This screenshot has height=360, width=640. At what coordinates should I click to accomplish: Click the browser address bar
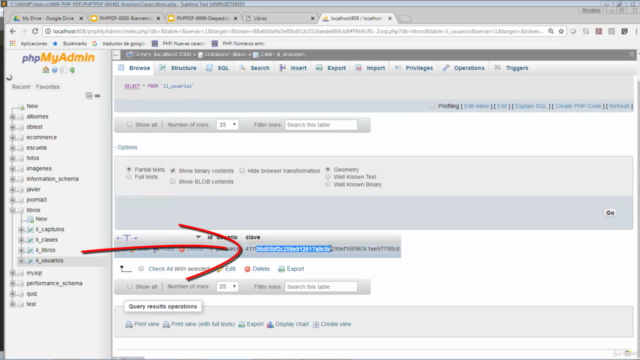(x=298, y=31)
